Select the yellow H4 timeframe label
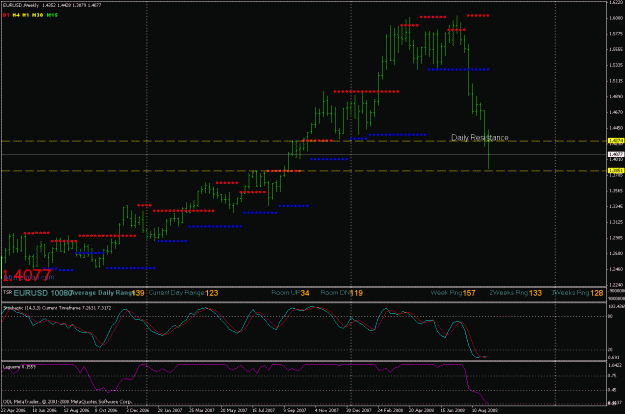 [16, 15]
